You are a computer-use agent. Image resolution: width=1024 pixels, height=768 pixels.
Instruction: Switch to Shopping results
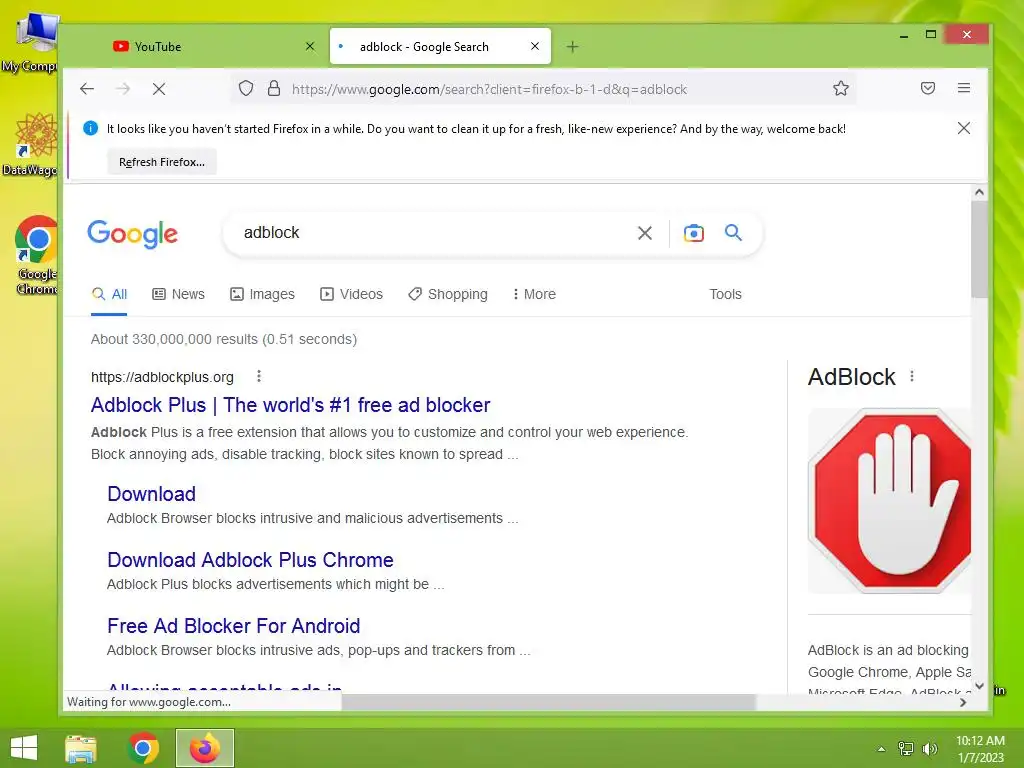[x=448, y=294]
